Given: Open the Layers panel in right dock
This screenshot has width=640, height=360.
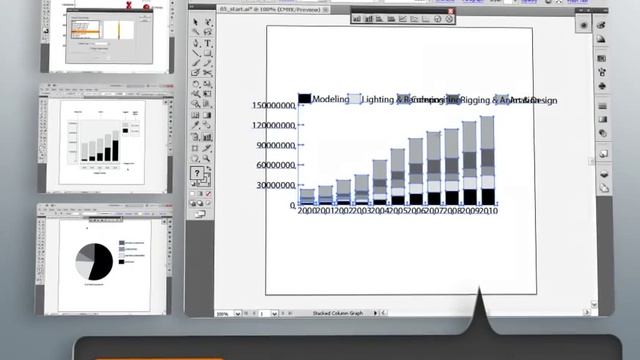Looking at the screenshot, I should click(604, 174).
